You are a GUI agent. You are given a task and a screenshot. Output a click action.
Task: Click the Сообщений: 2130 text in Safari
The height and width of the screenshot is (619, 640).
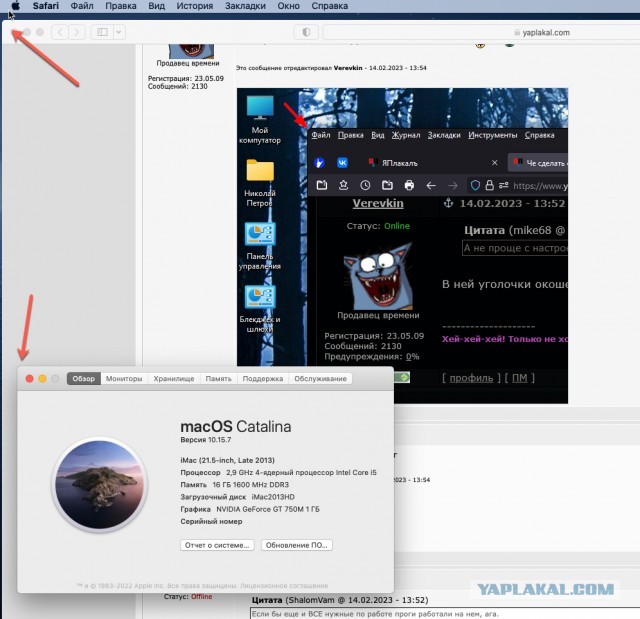tap(178, 87)
